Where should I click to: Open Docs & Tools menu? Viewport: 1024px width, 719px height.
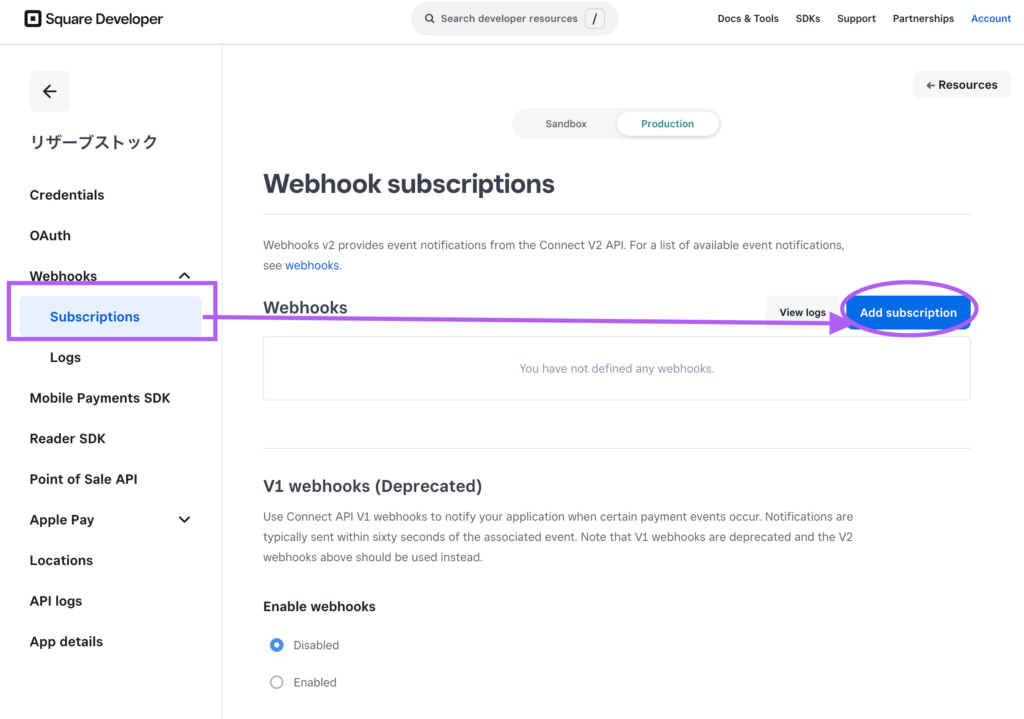748,18
